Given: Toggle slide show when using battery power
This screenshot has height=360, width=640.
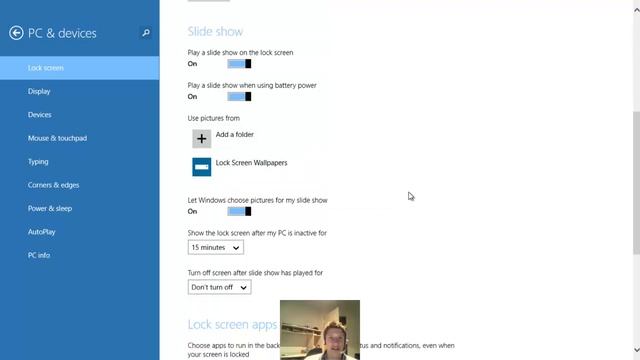Looking at the screenshot, I should click(x=239, y=97).
